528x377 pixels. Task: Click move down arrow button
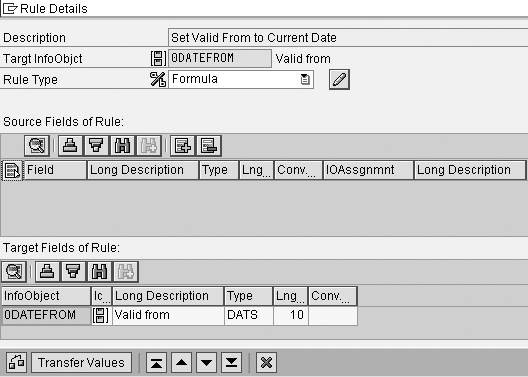[x=206, y=363]
